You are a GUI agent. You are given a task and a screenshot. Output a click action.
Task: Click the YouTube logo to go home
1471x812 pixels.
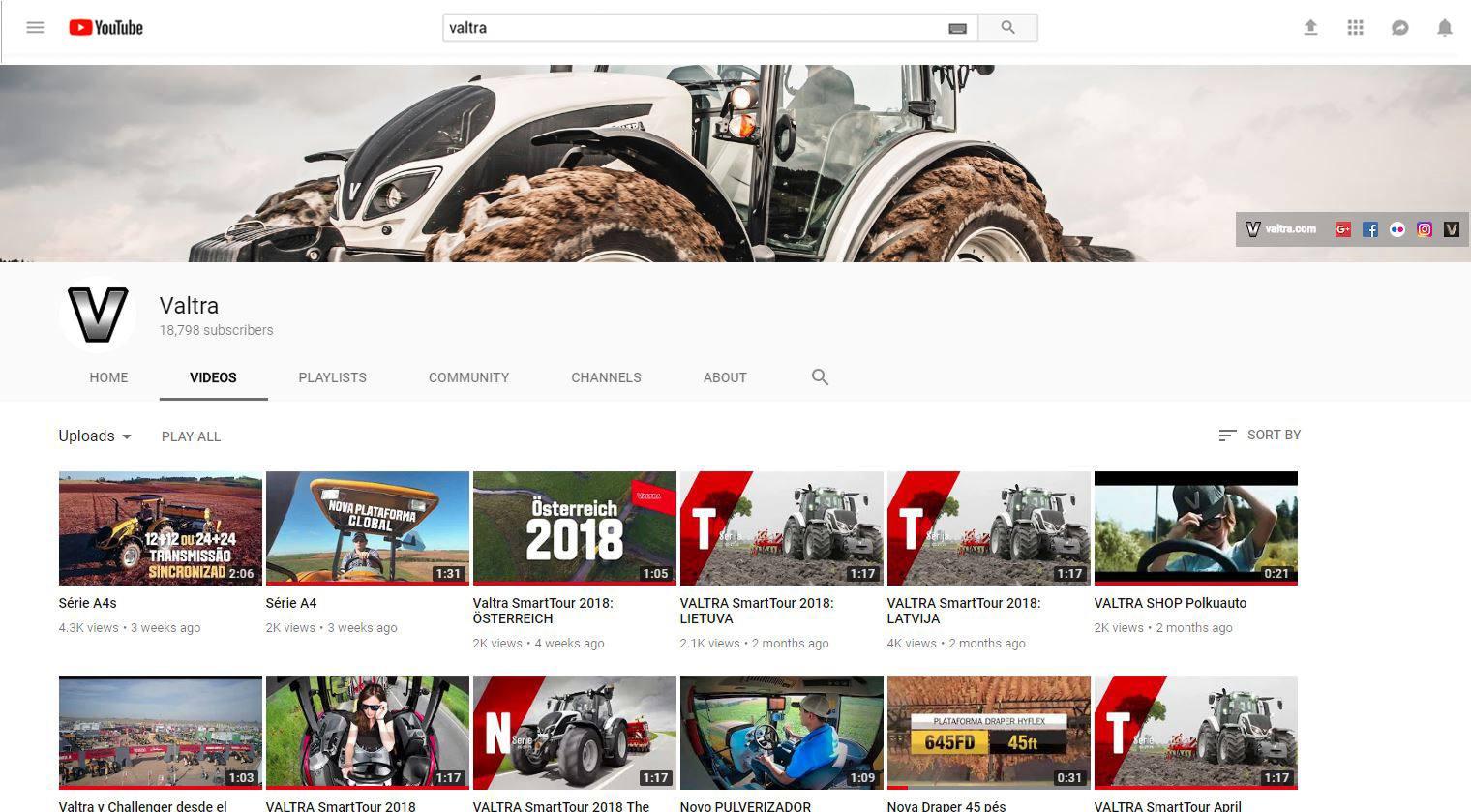(x=105, y=27)
